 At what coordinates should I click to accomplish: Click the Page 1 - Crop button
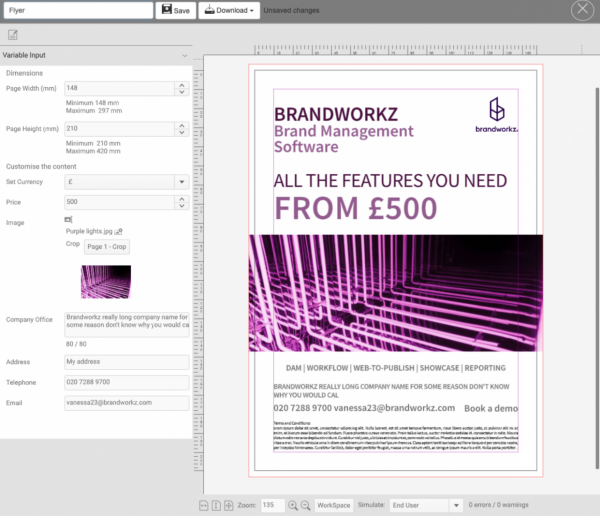107,247
